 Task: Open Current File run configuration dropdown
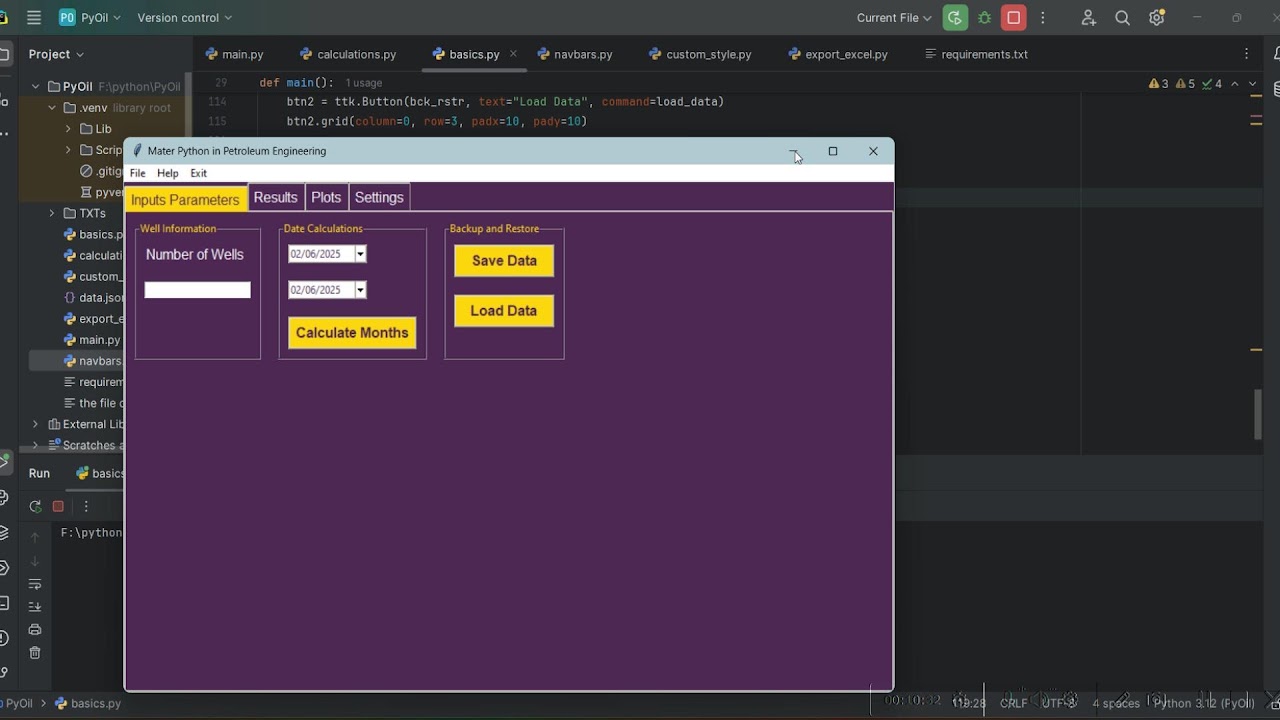[x=894, y=17]
